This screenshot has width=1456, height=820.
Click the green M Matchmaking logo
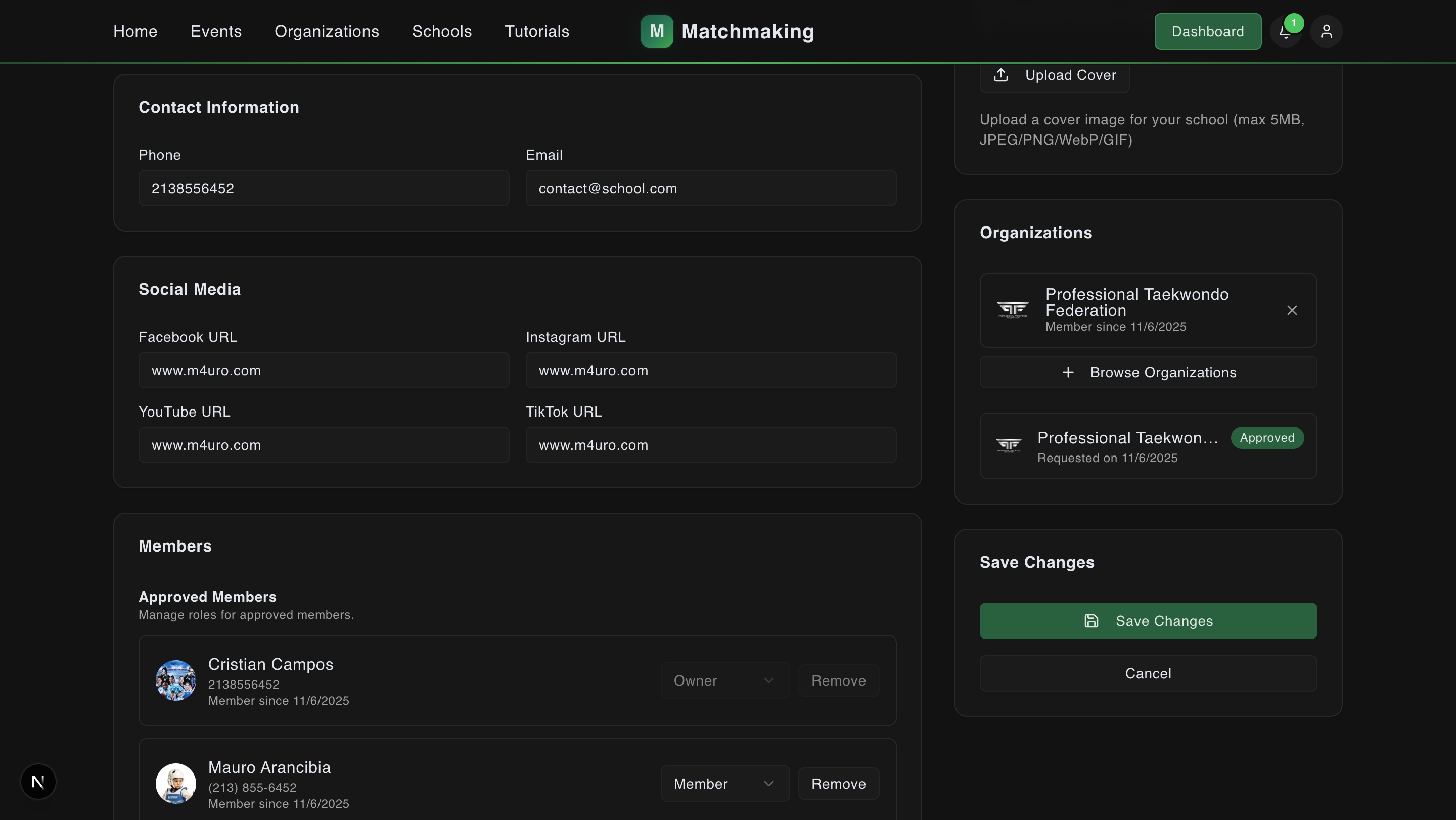pos(727,32)
